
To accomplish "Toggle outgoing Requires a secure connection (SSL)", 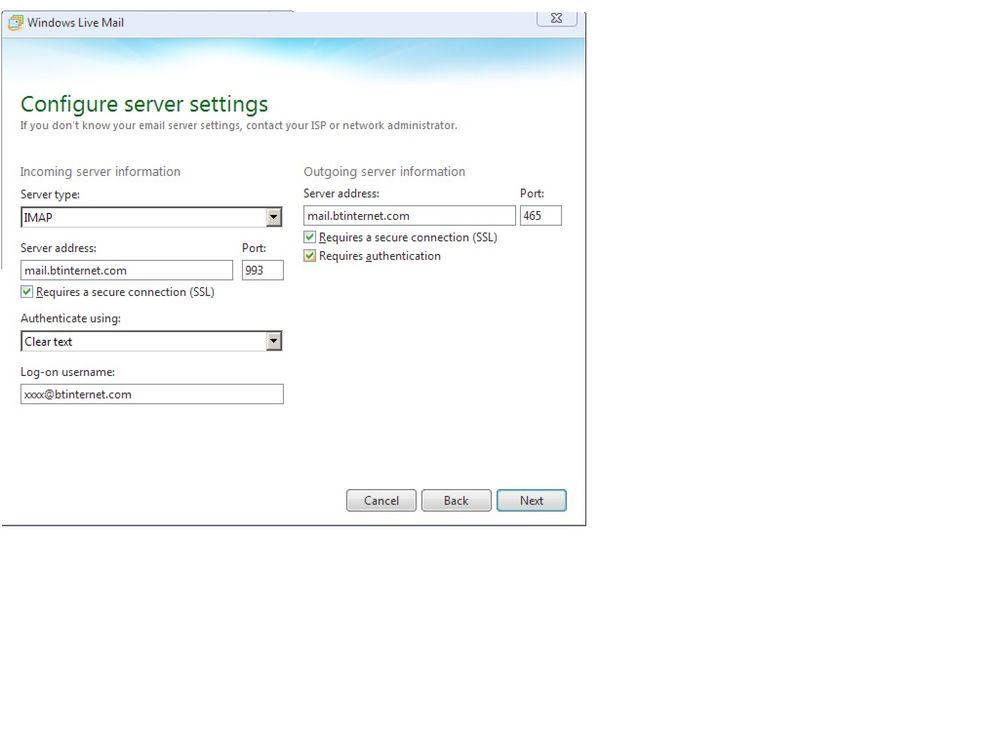I will point(310,237).
